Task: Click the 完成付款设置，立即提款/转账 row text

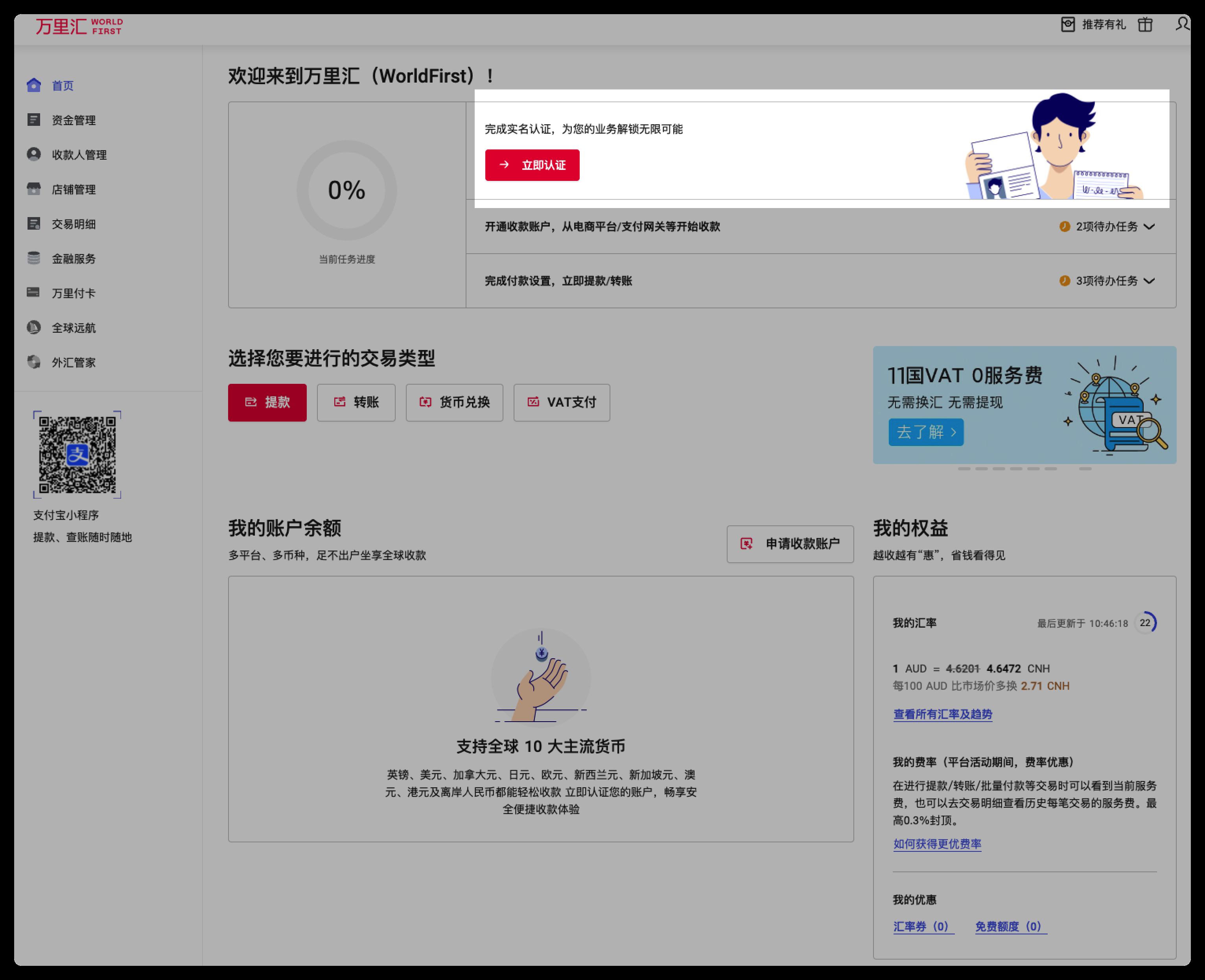Action: click(x=558, y=280)
